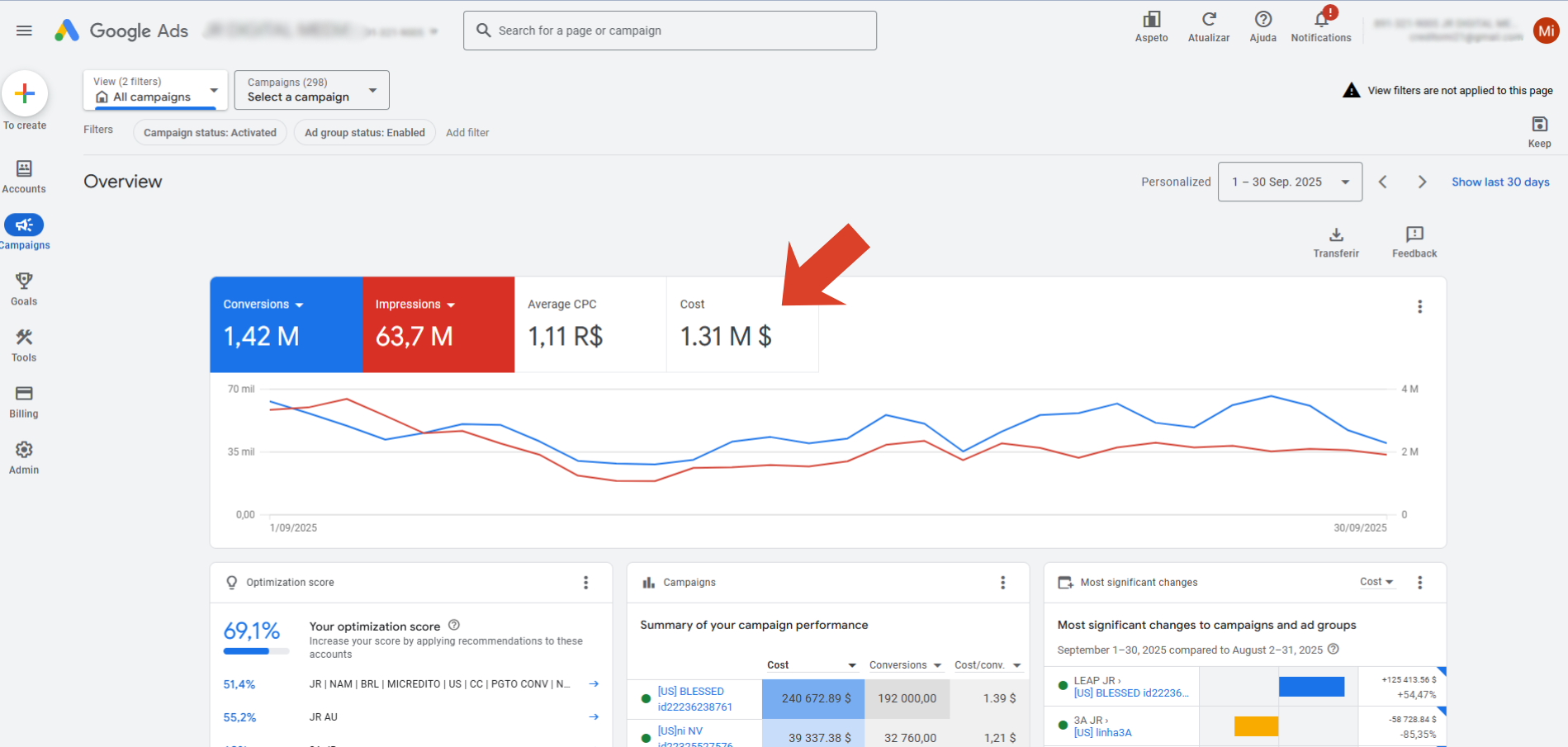Open arrow for JR AU row

(594, 717)
